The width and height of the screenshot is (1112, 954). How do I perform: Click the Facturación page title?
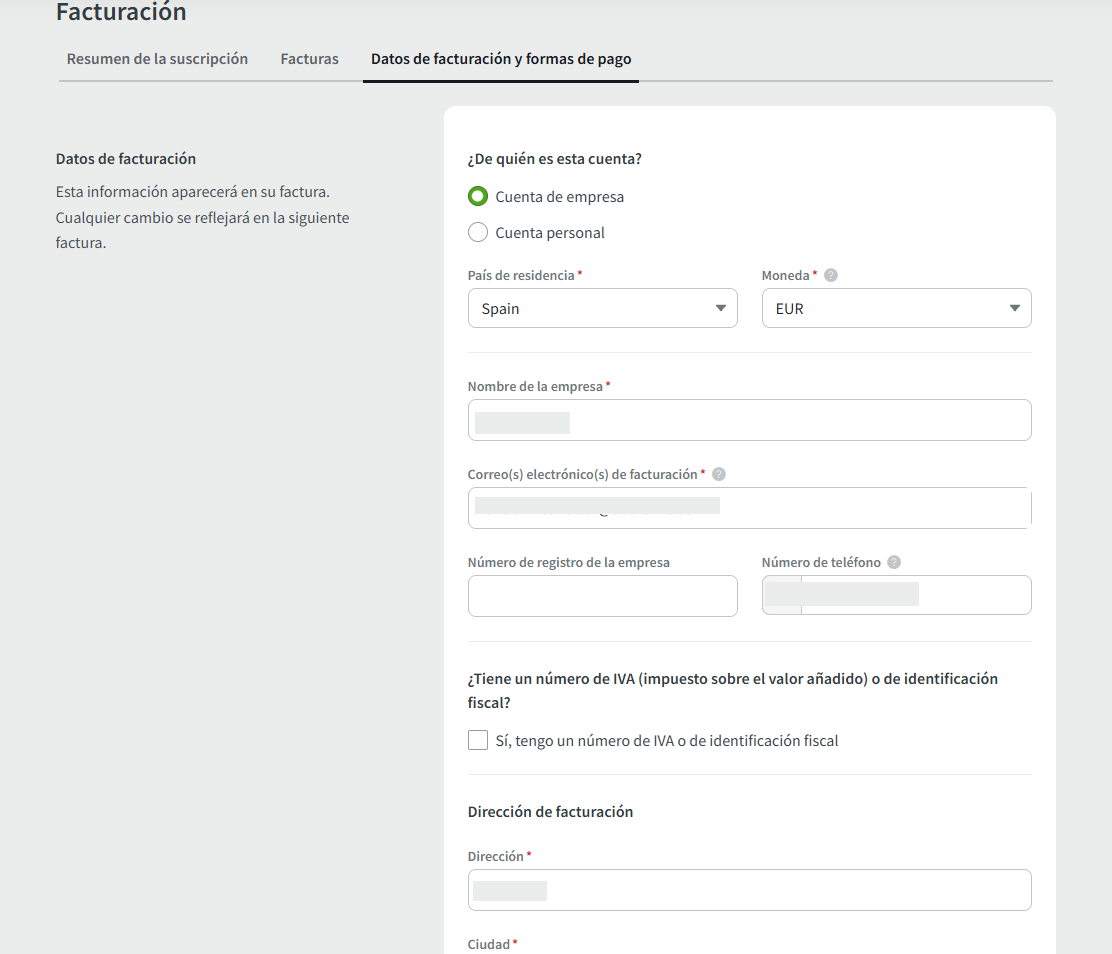[121, 13]
